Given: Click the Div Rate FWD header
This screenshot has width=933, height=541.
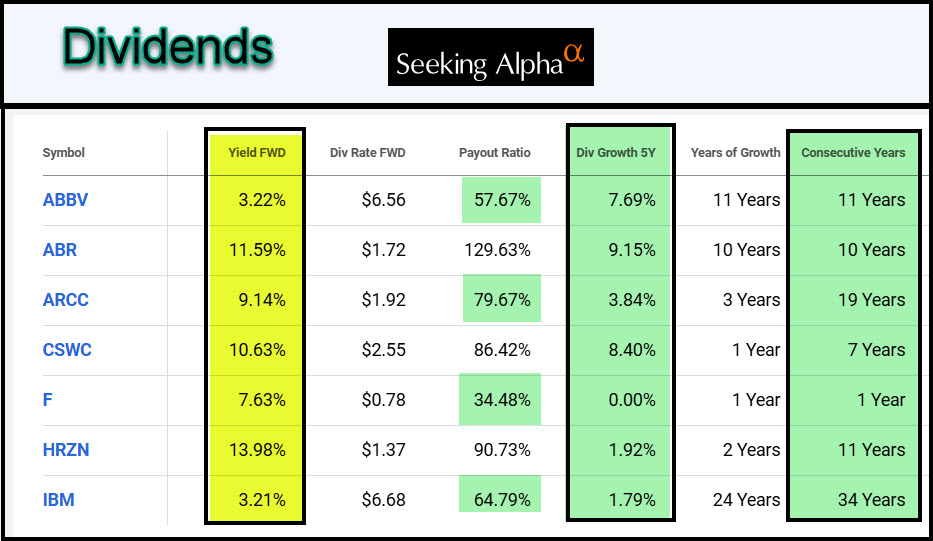Looking at the screenshot, I should click(x=368, y=153).
